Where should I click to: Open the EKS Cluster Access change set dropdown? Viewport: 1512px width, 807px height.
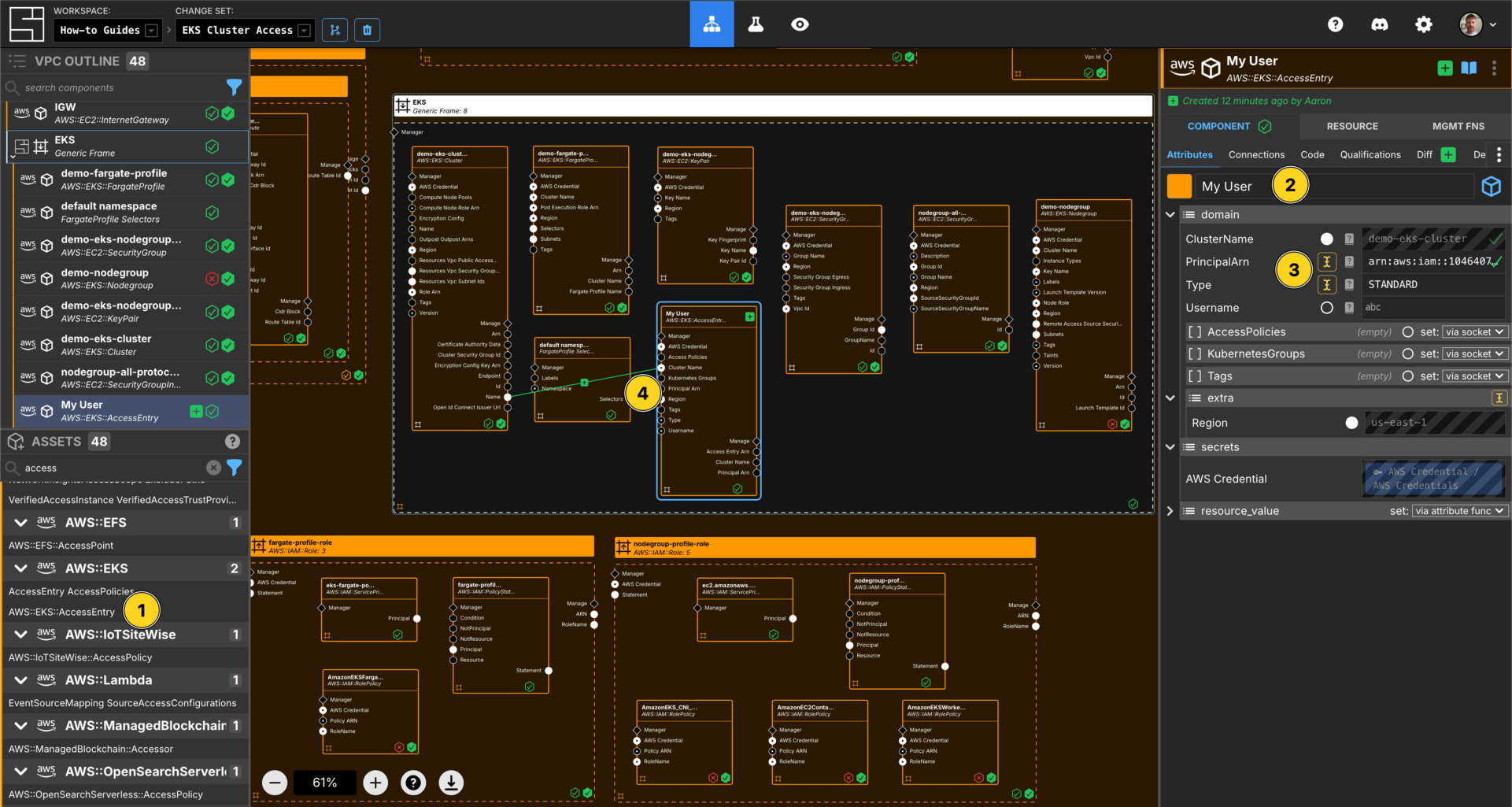point(245,30)
